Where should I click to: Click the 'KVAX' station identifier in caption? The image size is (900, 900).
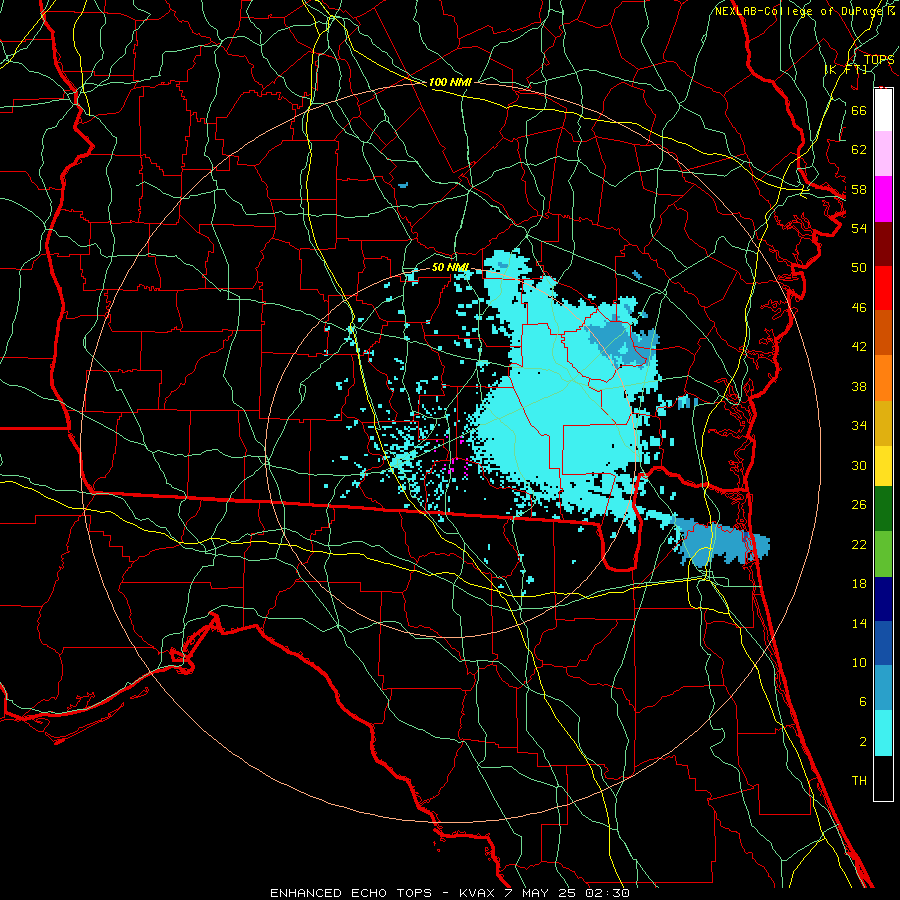pos(476,893)
